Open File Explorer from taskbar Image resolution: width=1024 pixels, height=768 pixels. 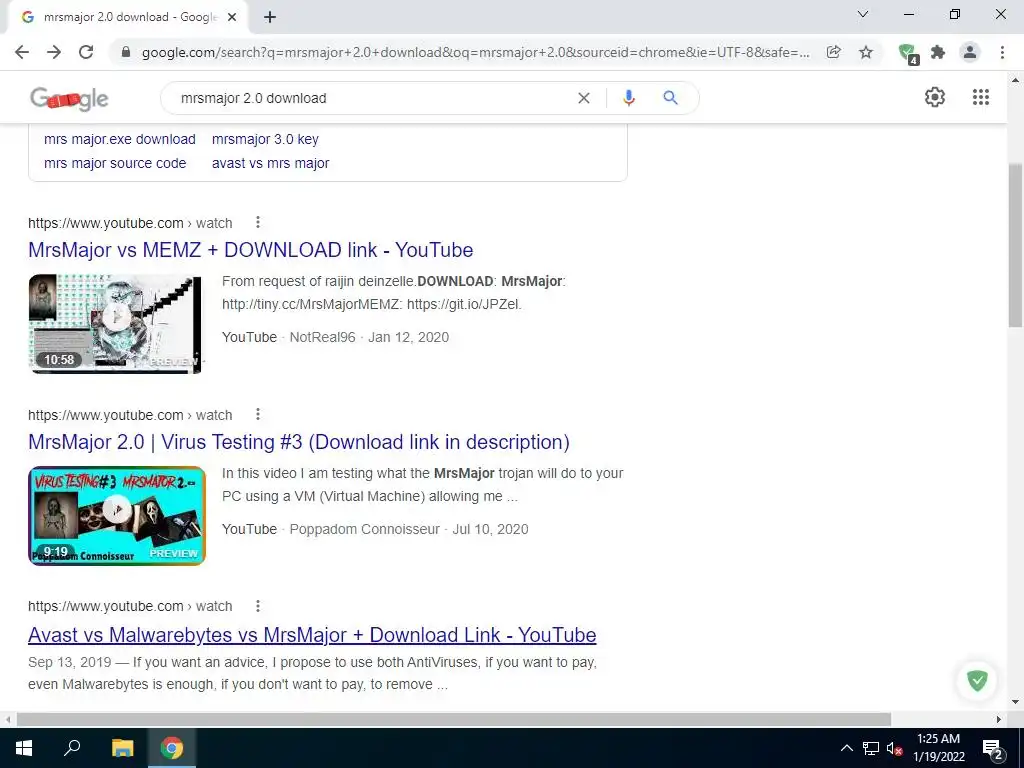[x=122, y=748]
